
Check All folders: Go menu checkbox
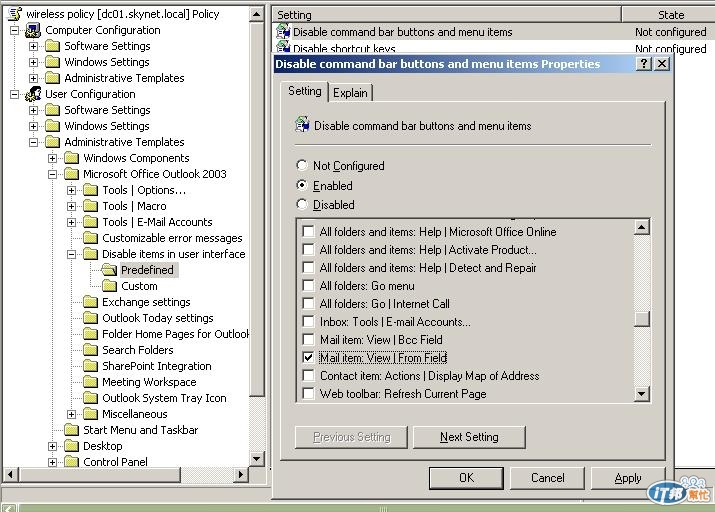click(309, 285)
